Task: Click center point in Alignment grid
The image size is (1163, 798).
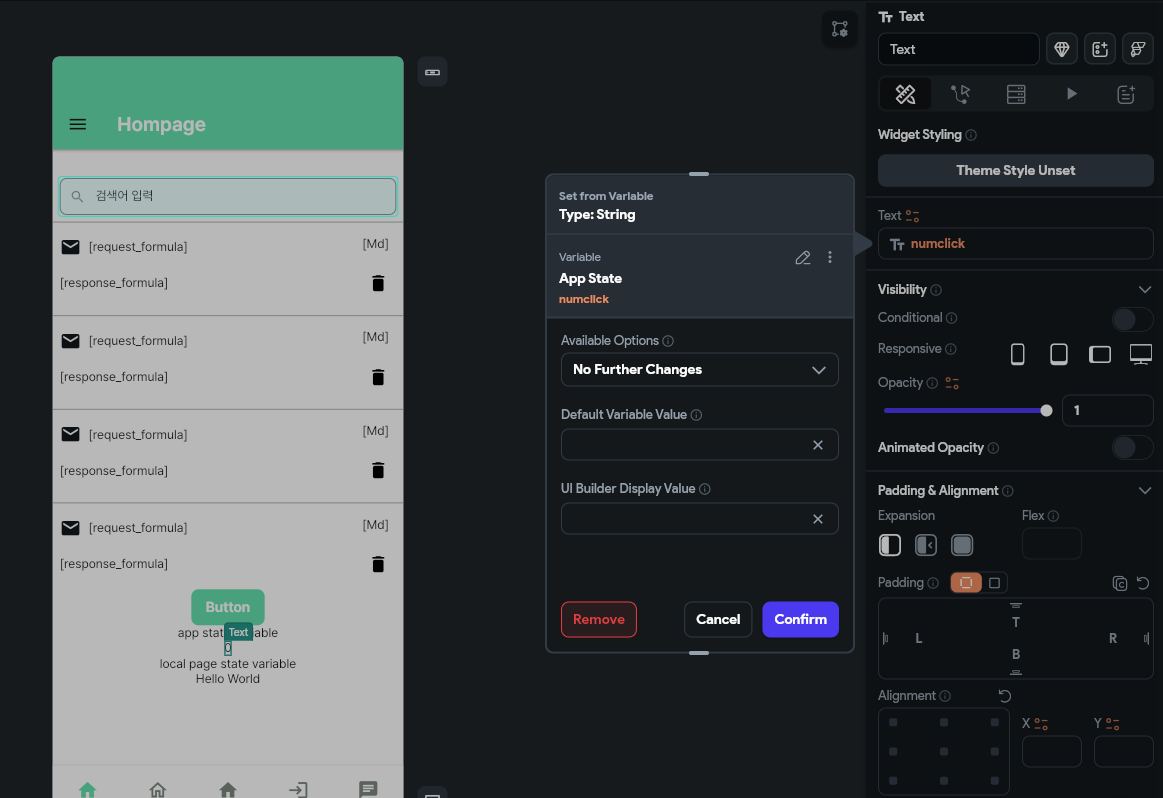Action: [943, 751]
